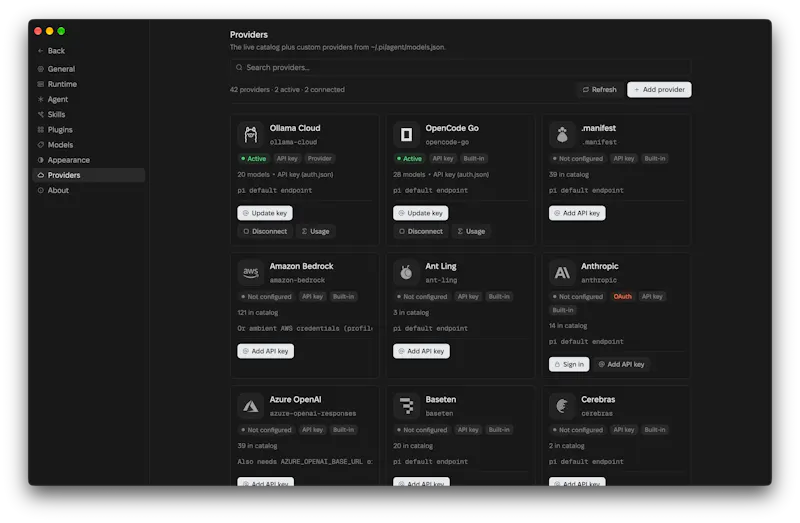
Task: Click the Appearance sidebar icon
Action: click(x=40, y=160)
